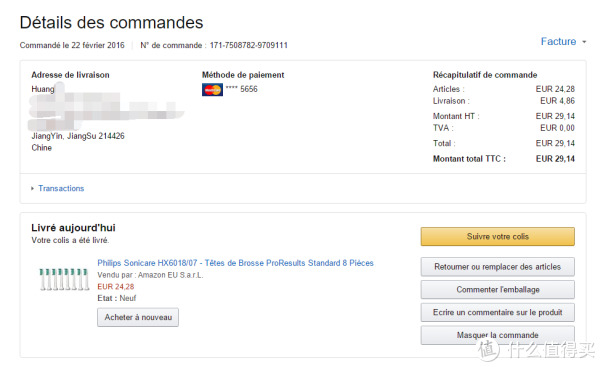Click the Montant total TTC amount

[555, 159]
